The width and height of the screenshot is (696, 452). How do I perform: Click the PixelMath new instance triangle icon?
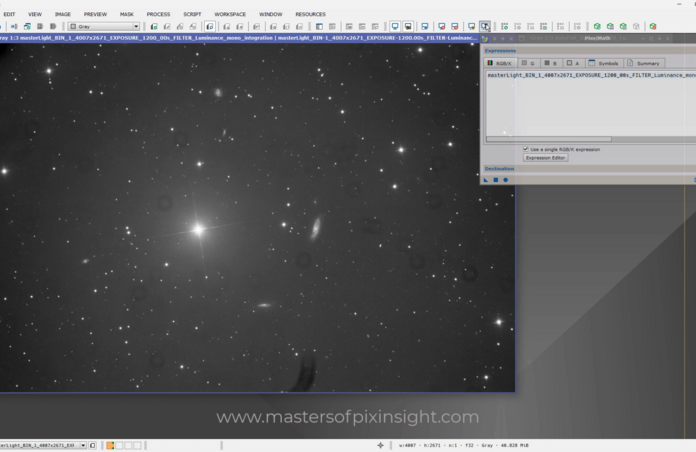tap(486, 180)
